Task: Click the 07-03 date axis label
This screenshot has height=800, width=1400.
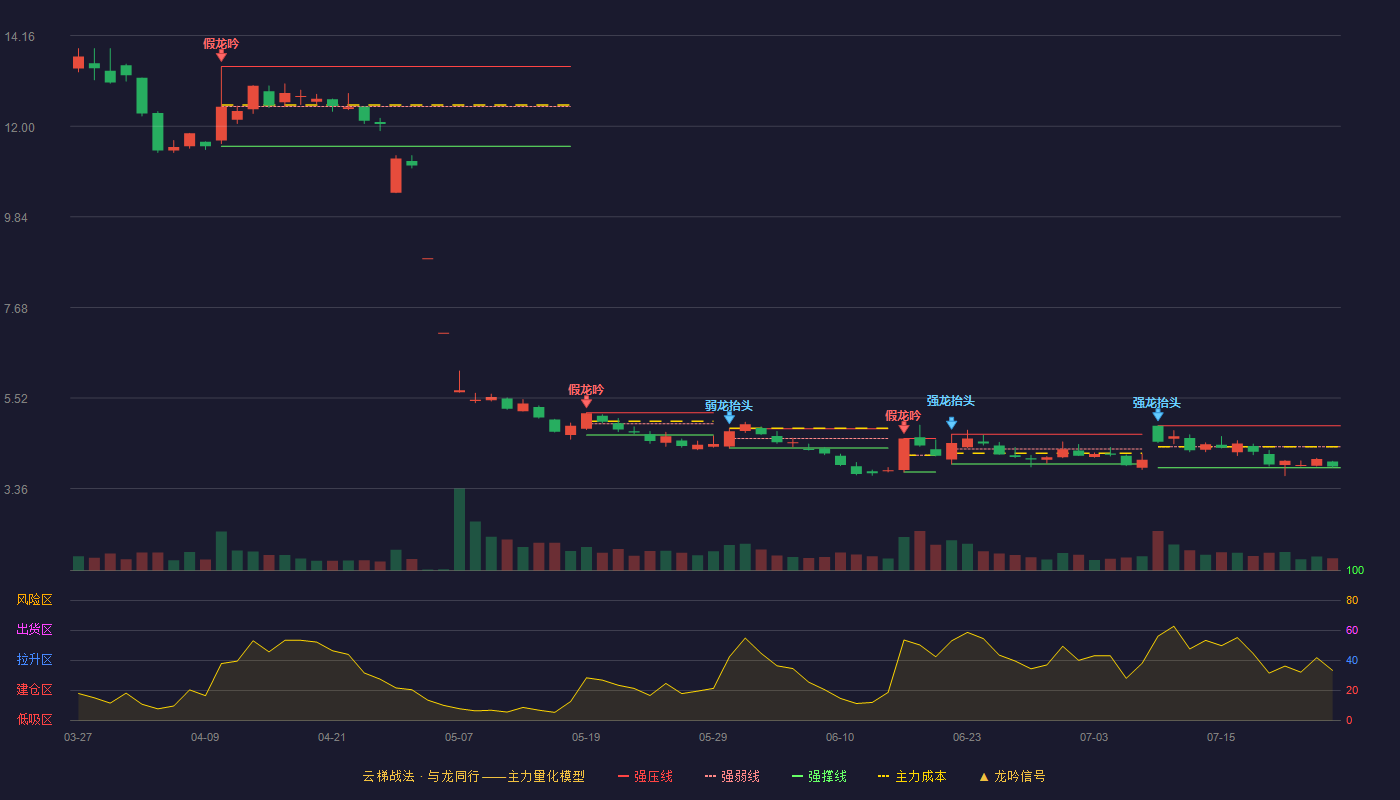Action: tap(1094, 737)
